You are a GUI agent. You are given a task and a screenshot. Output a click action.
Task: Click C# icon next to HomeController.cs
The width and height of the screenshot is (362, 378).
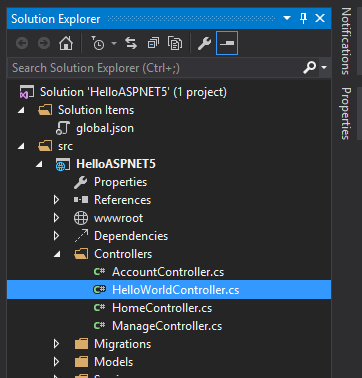tap(99, 307)
